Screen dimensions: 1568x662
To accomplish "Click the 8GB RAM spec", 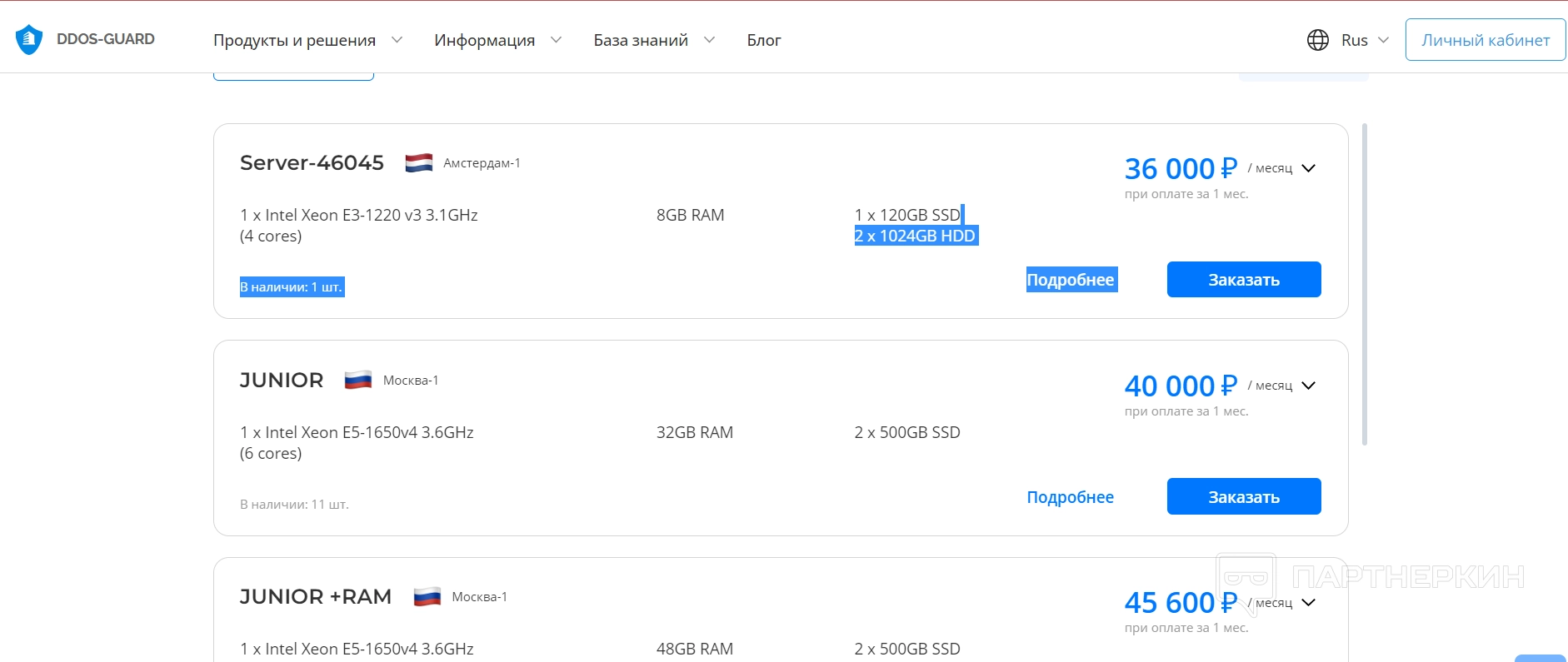I will 691,215.
